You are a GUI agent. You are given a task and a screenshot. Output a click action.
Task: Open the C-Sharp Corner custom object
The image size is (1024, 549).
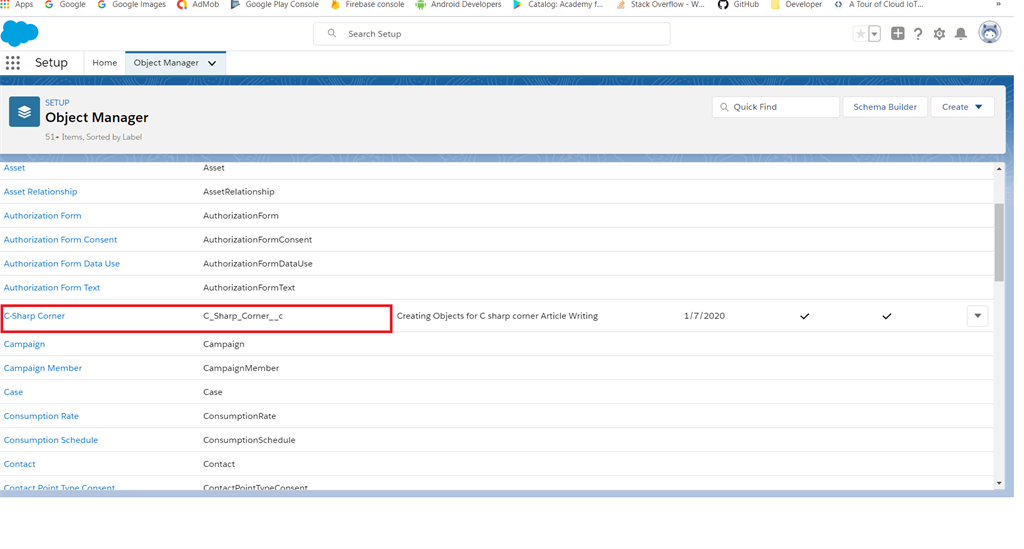coord(35,316)
